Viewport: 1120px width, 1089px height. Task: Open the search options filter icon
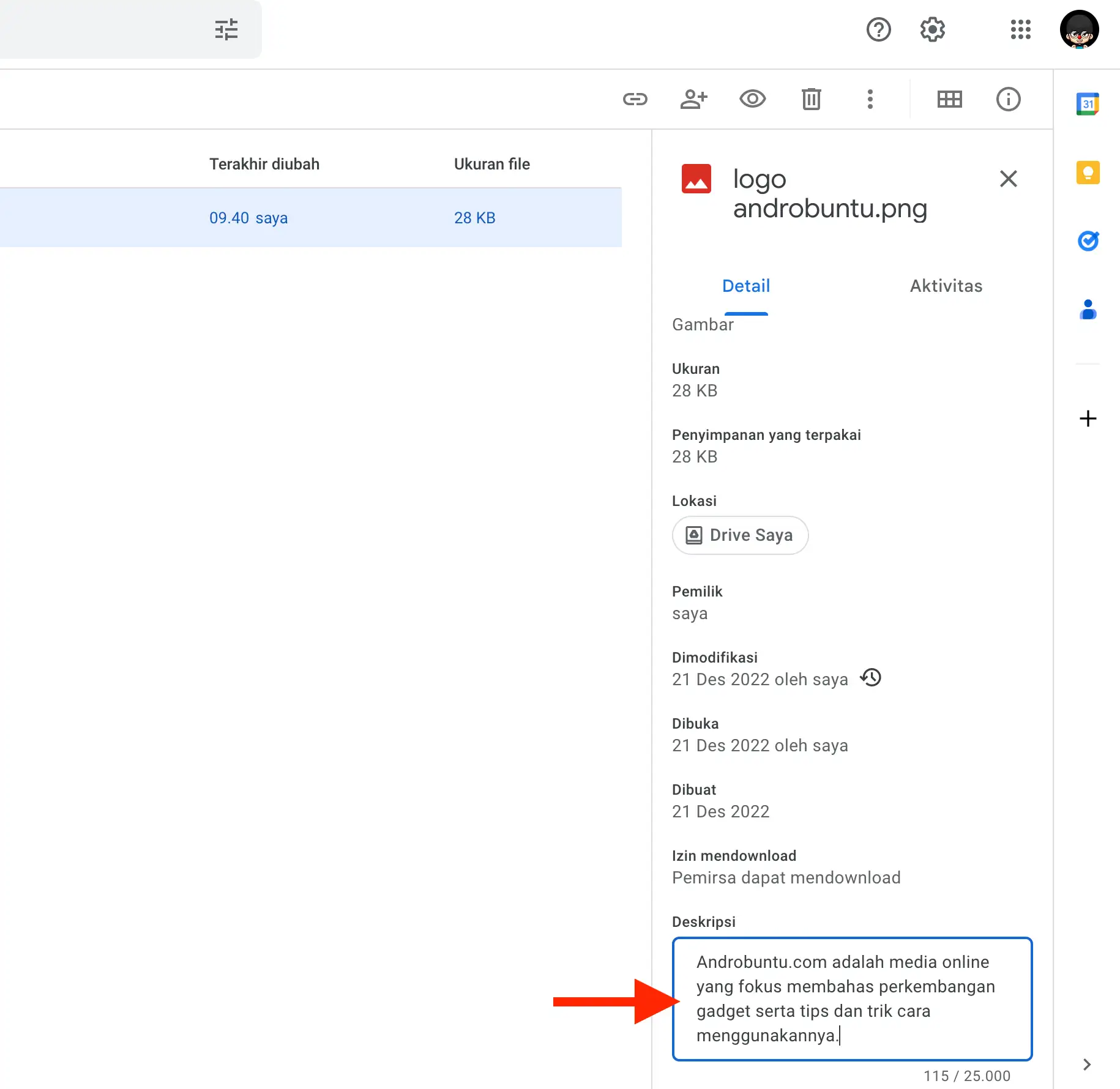click(x=227, y=29)
